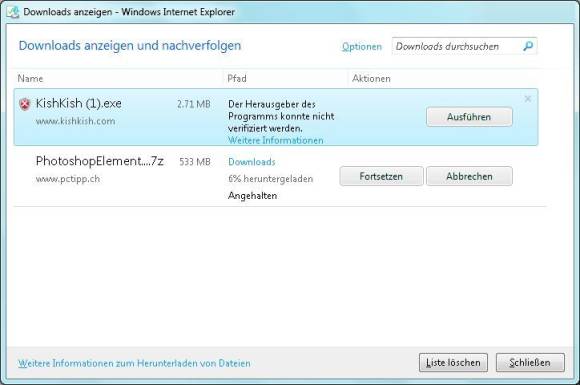Click the Angehalten status text
This screenshot has width=580, height=385.
click(252, 195)
